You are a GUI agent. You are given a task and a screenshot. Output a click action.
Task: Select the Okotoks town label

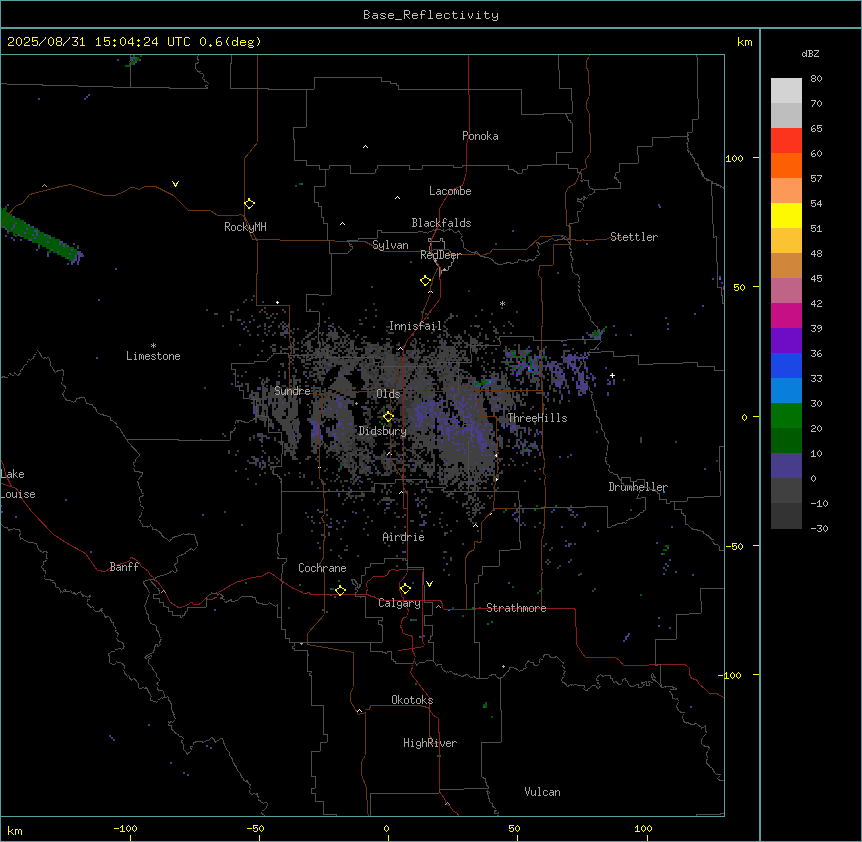[412, 700]
